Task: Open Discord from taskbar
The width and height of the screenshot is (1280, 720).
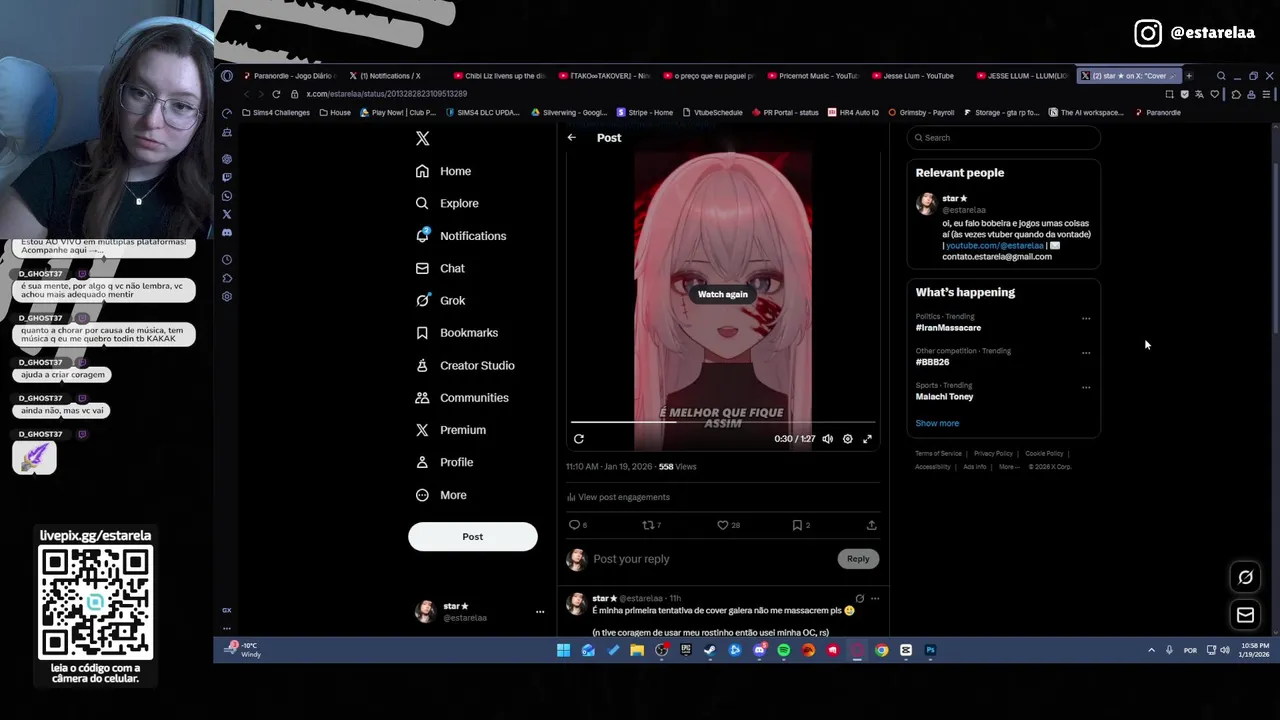Action: tap(759, 650)
